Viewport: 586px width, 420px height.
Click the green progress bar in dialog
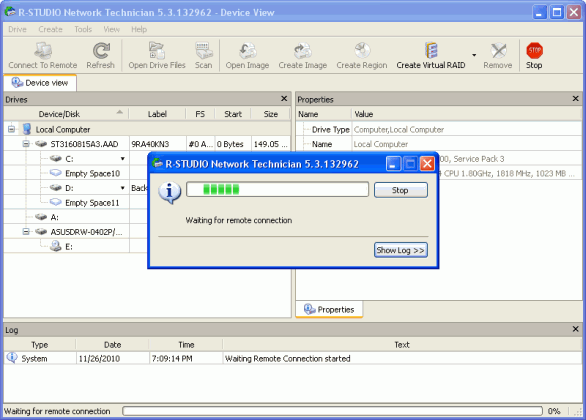tap(277, 189)
